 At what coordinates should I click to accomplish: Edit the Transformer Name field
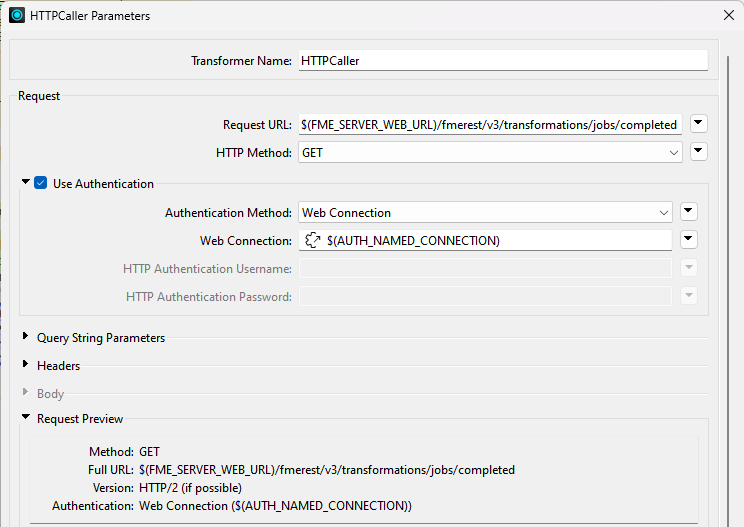pyautogui.click(x=503, y=61)
